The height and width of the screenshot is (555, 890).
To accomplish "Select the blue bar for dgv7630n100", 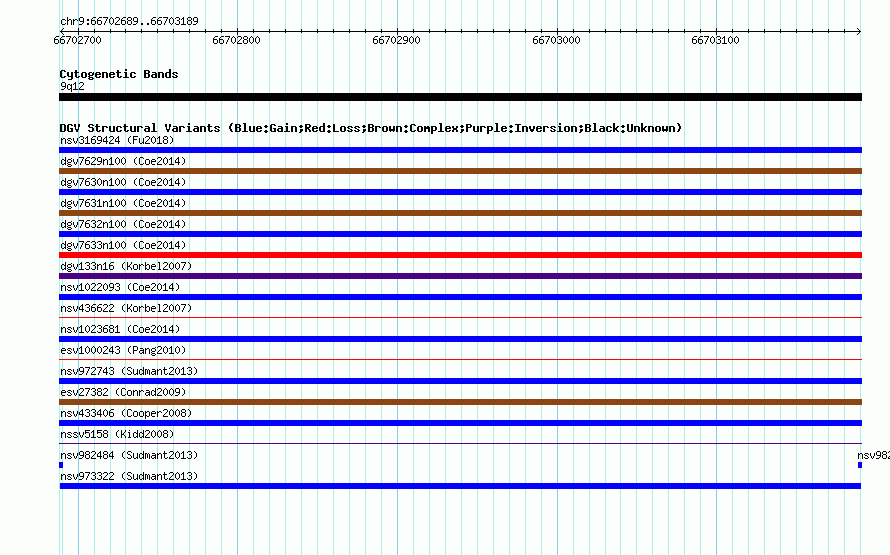I will (460, 192).
